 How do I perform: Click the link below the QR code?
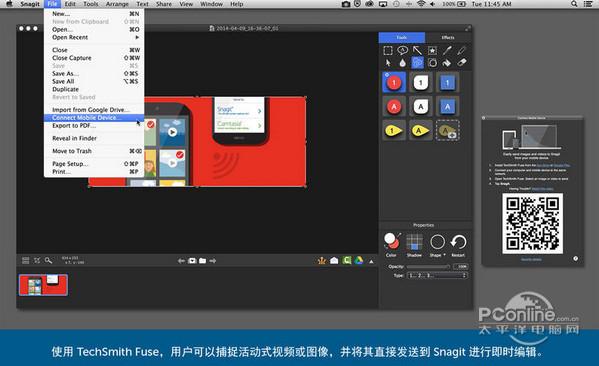pyautogui.click(x=531, y=259)
